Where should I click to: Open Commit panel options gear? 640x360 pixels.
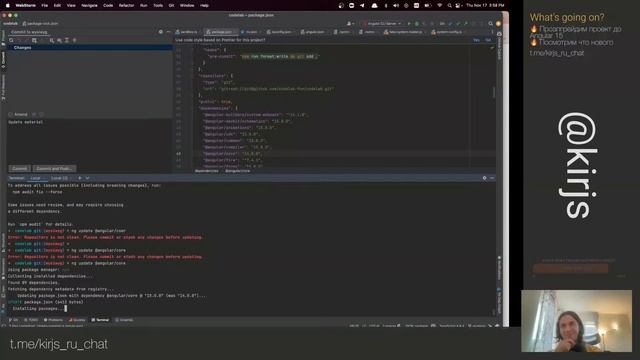(x=160, y=31)
